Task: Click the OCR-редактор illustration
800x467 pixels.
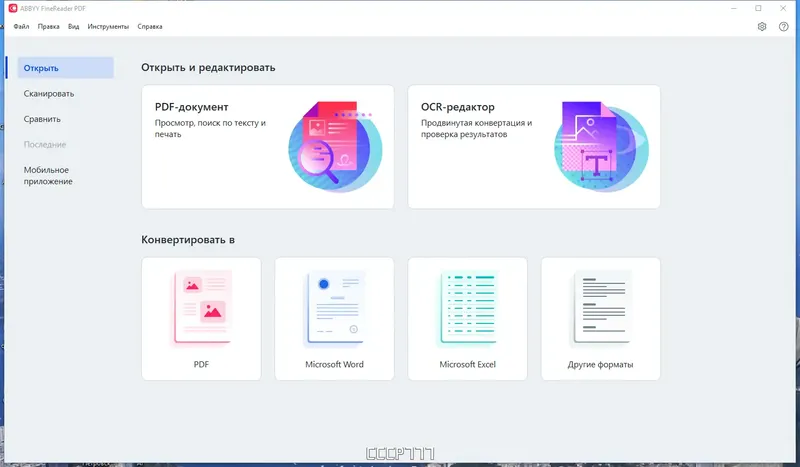Action: (601, 146)
